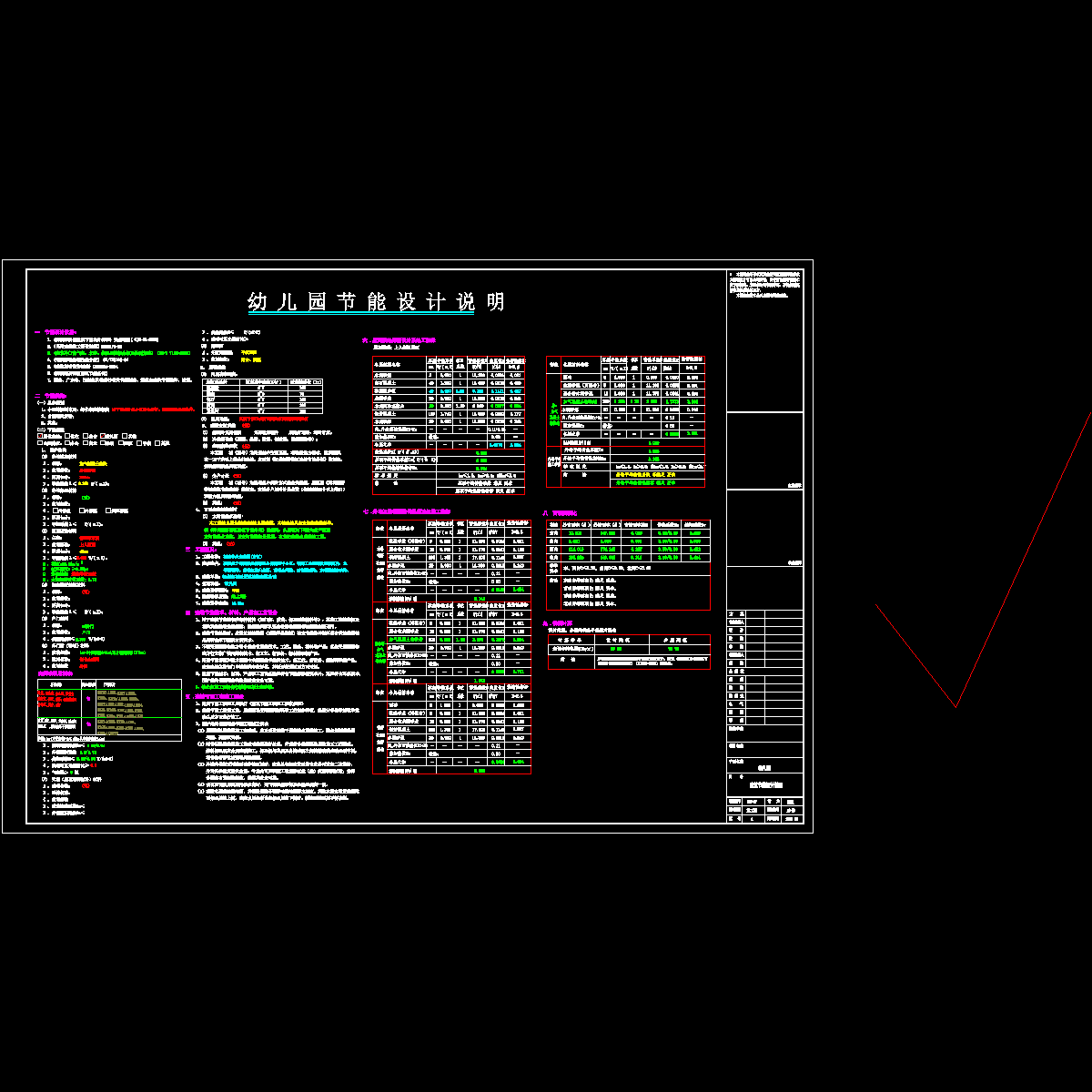The height and width of the screenshot is (1092, 1092).
Task: Select the 幼儿园 project name cell in the title block
Action: [x=764, y=767]
